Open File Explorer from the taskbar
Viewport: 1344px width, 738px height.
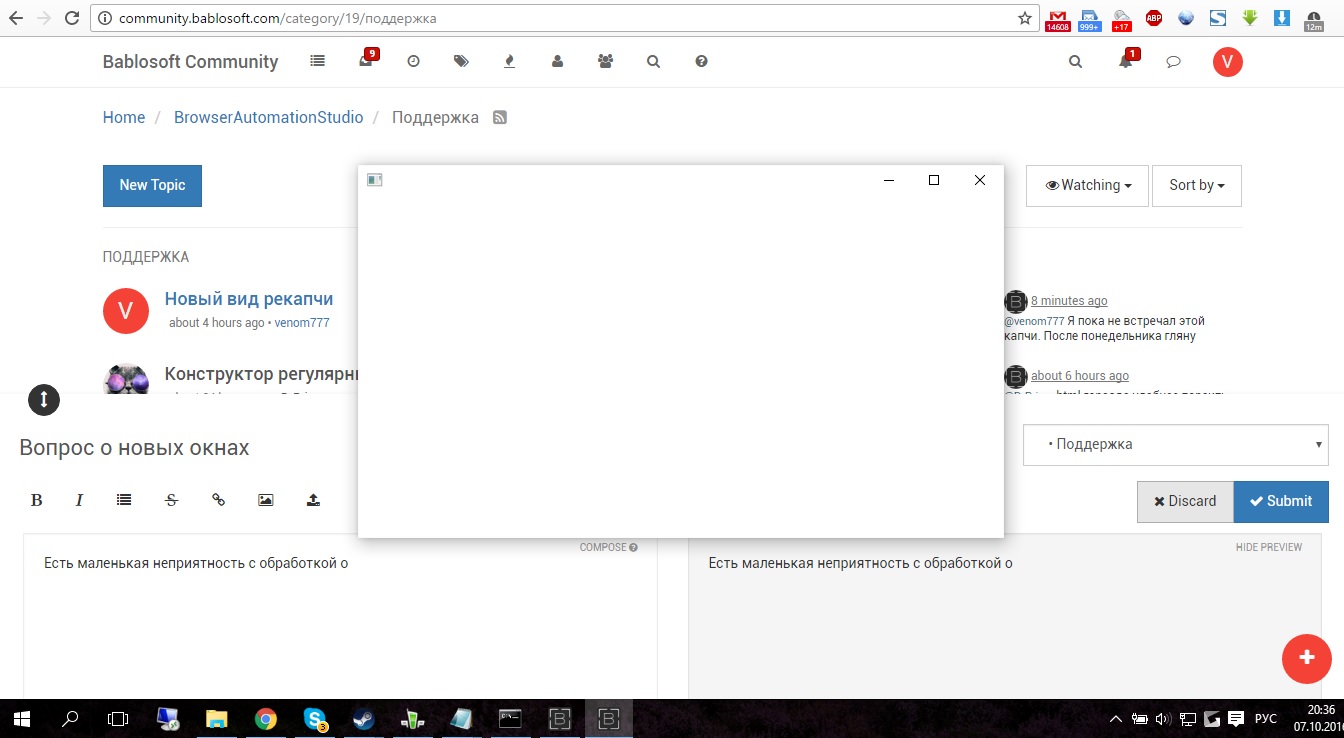[217, 718]
